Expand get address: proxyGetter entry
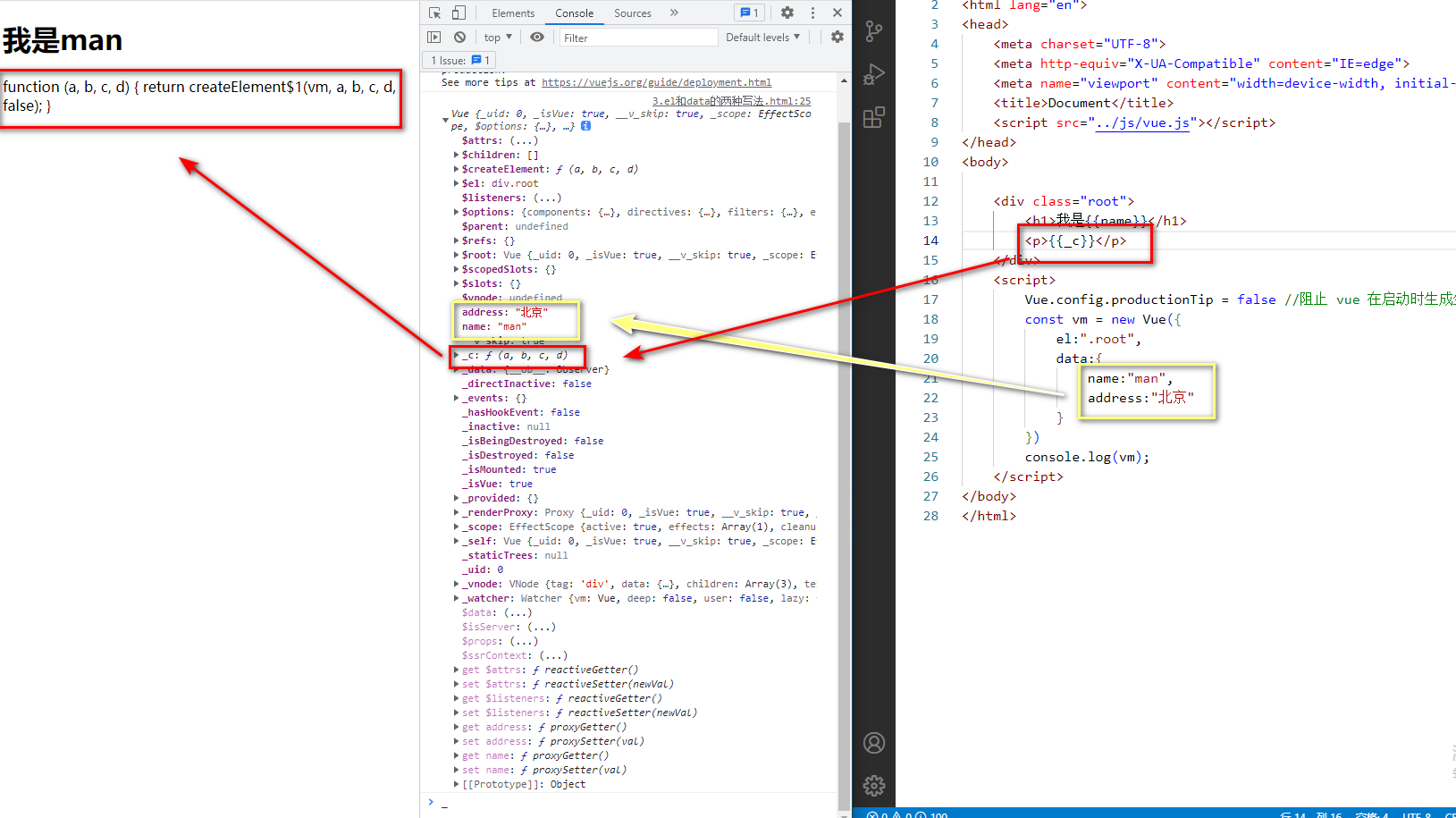1456x818 pixels. click(457, 727)
